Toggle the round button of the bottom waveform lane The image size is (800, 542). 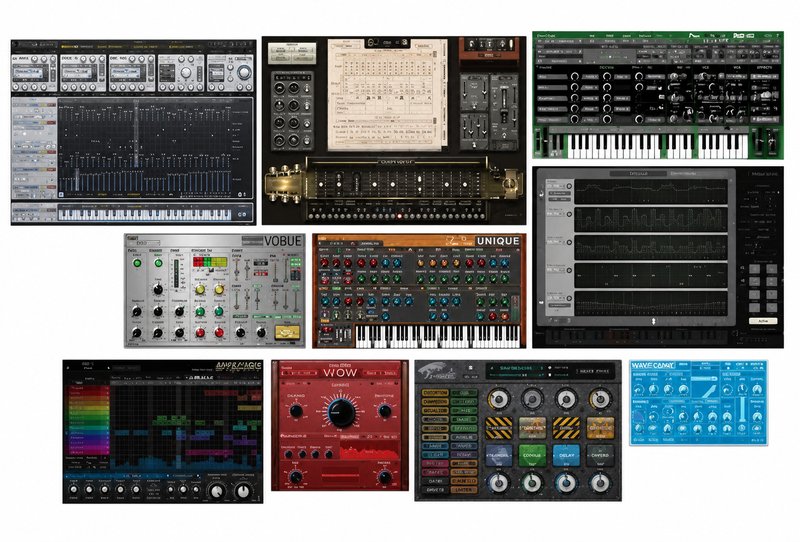pyautogui.click(x=569, y=298)
